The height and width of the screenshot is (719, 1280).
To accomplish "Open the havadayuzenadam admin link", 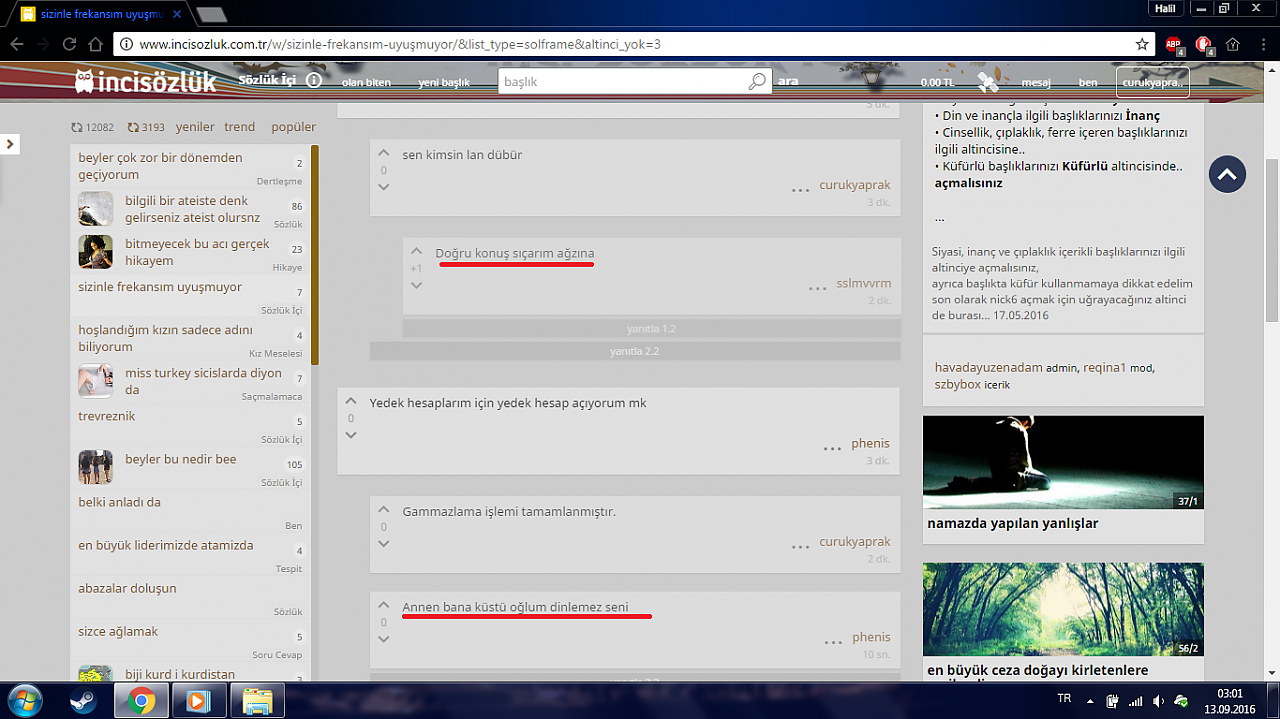I will point(988,367).
